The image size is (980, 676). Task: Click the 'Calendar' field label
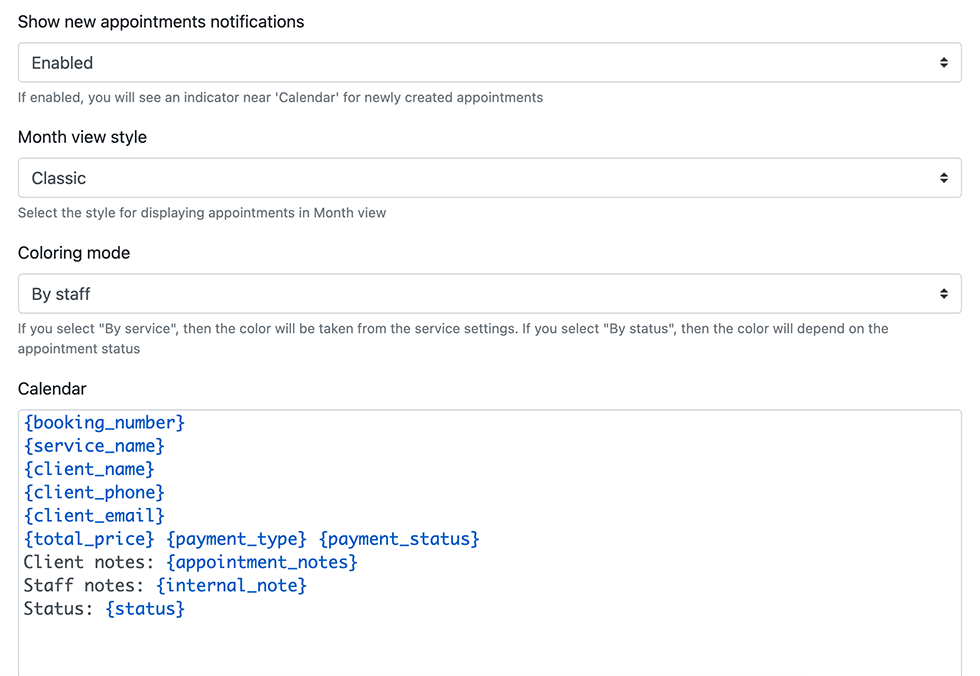[x=52, y=389]
